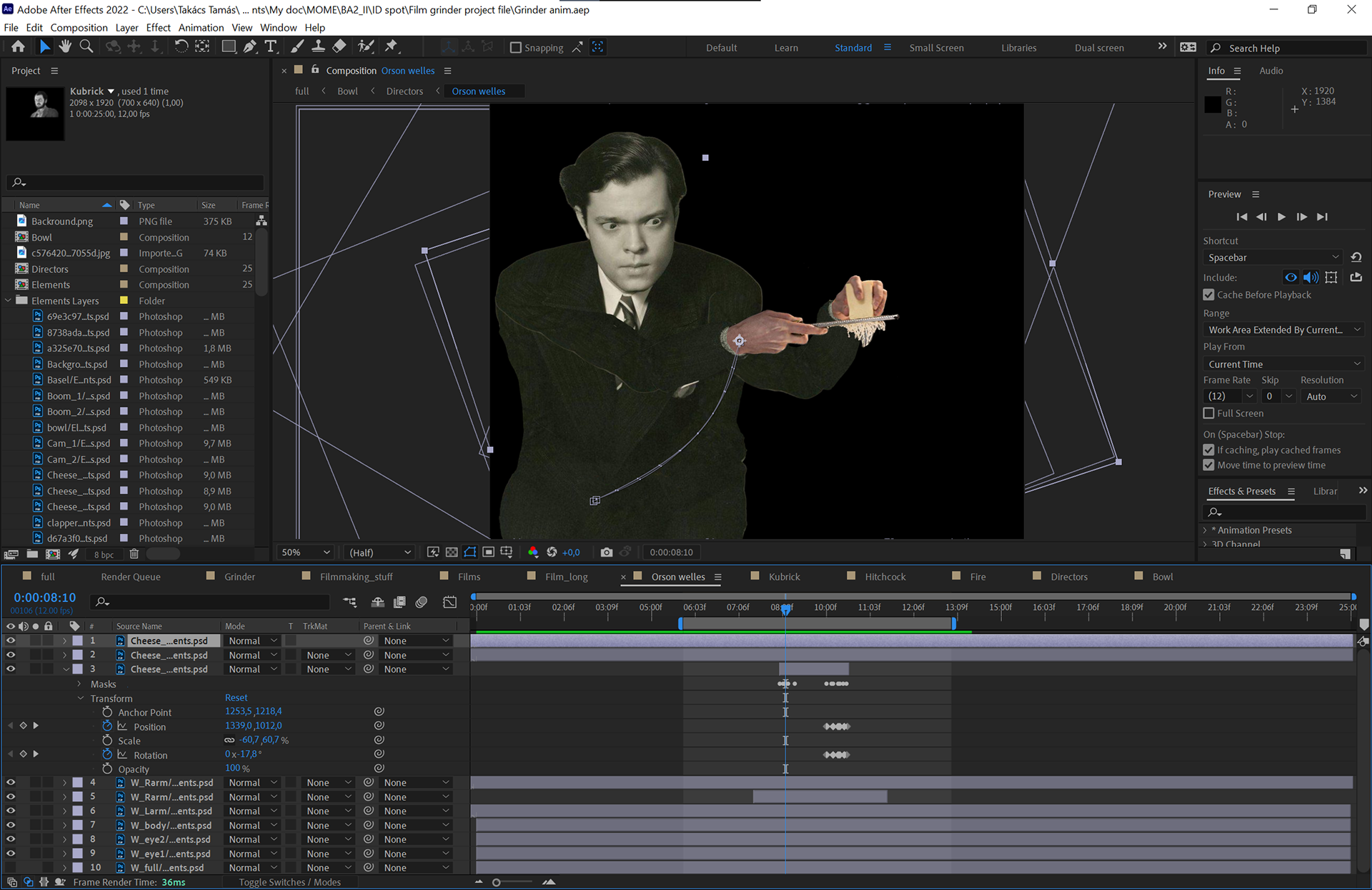Play the preview with play button
Screen dimensions: 1372x890
pyautogui.click(x=1281, y=217)
